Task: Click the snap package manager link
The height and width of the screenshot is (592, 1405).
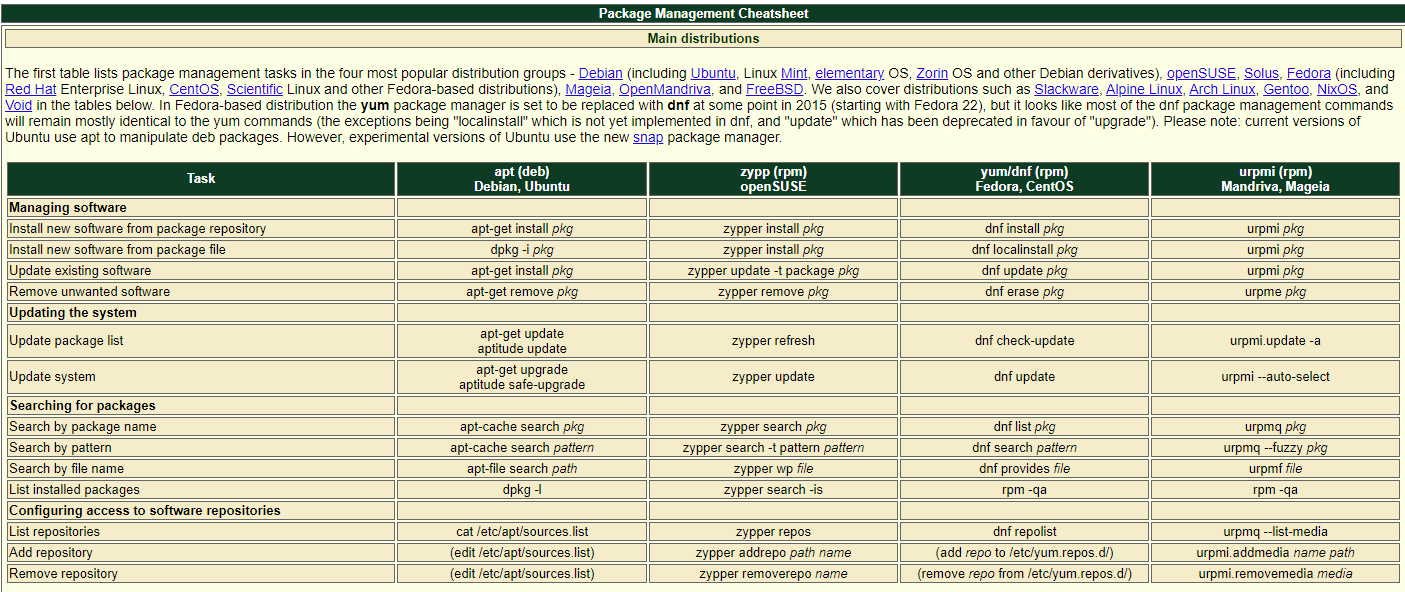Action: click(647, 137)
